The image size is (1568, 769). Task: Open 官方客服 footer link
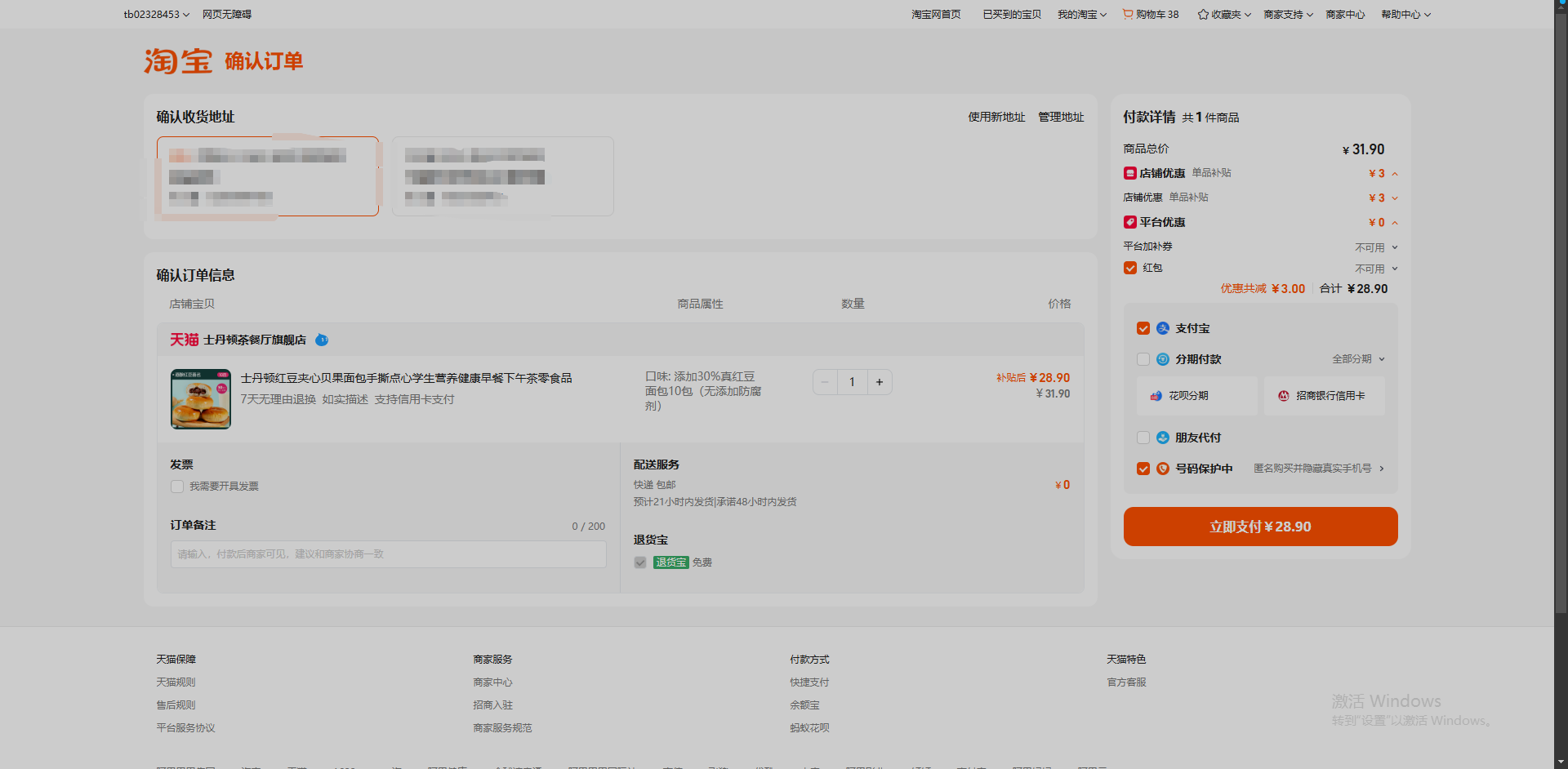click(x=1126, y=682)
